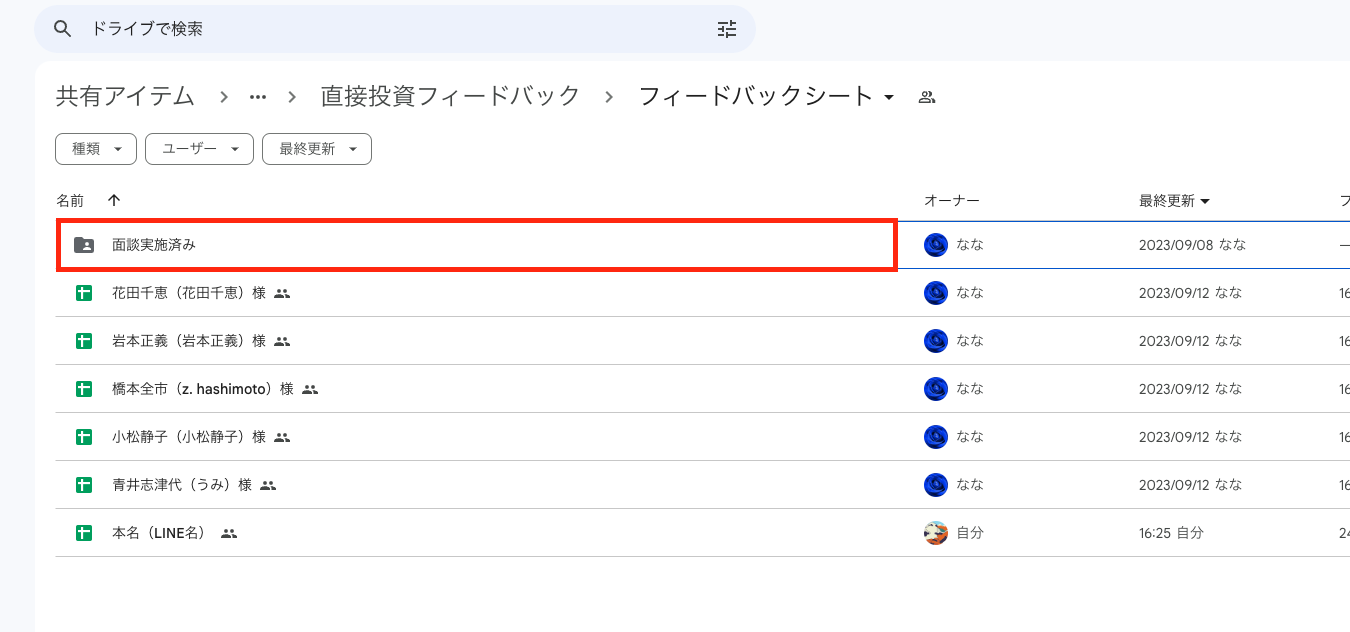The height and width of the screenshot is (632, 1350).
Task: Open the フィードバックシート breadcrumb dropdown arrow
Action: point(890,96)
